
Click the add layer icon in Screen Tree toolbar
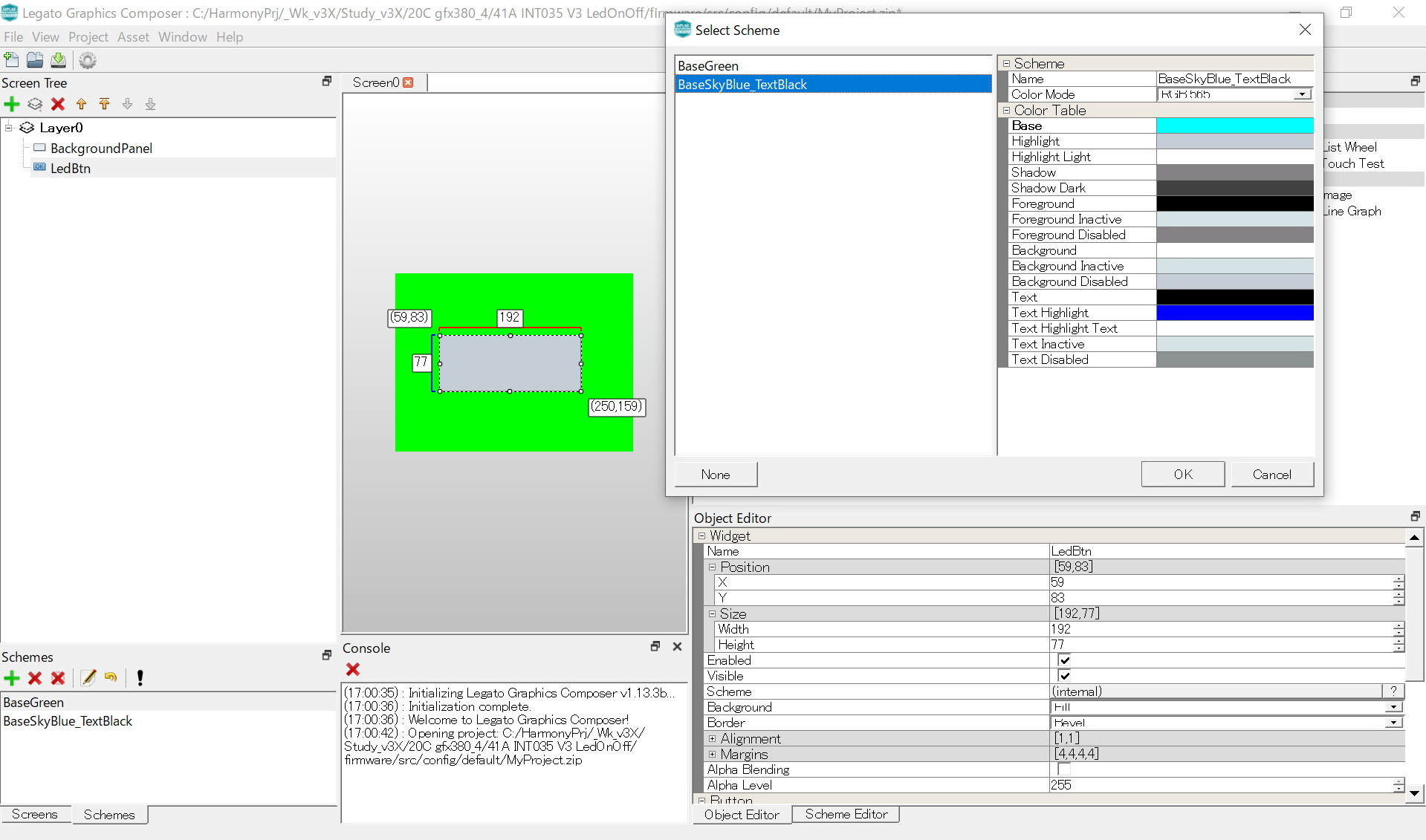click(x=35, y=104)
